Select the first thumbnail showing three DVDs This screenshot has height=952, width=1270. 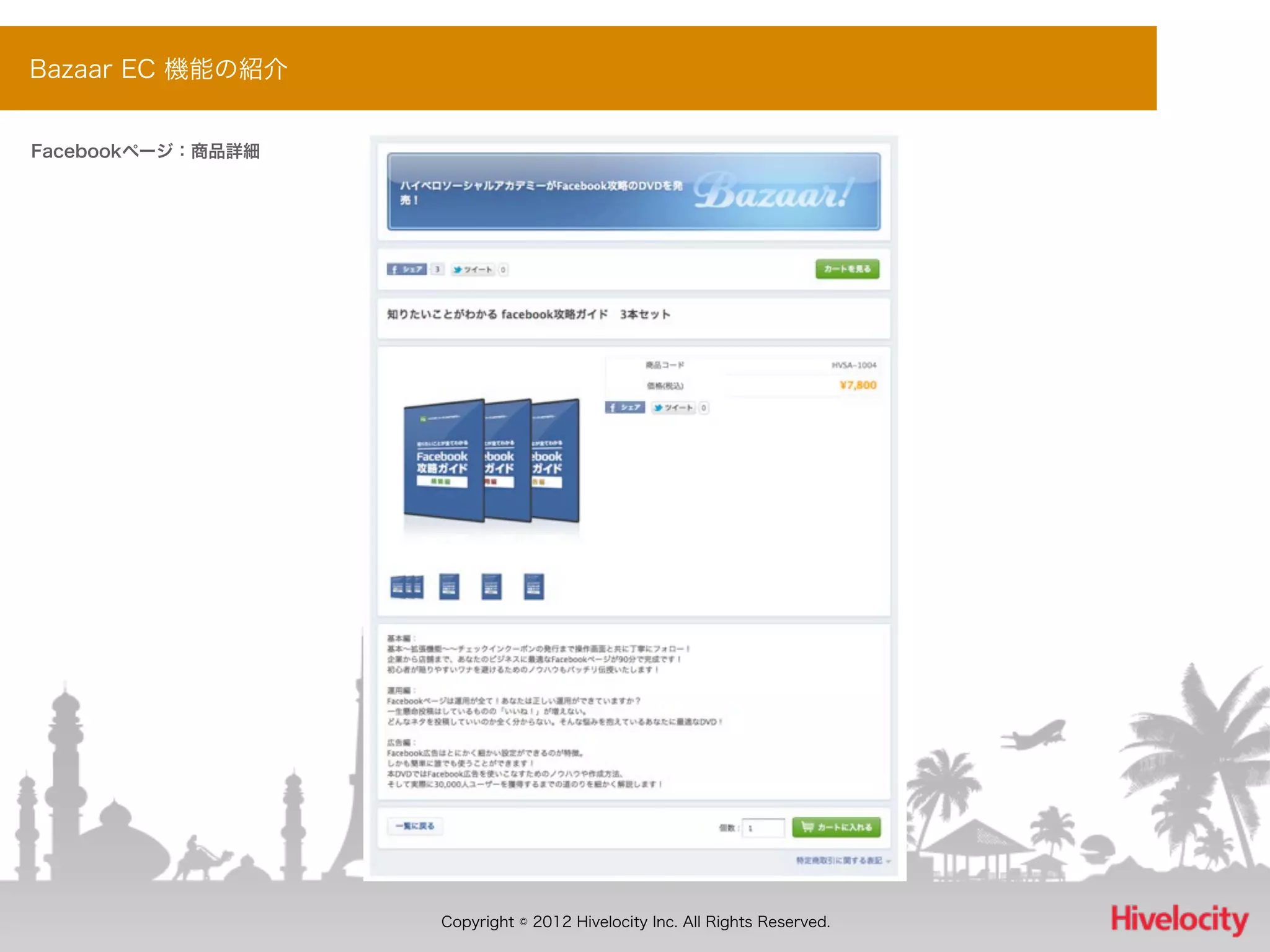pos(407,586)
